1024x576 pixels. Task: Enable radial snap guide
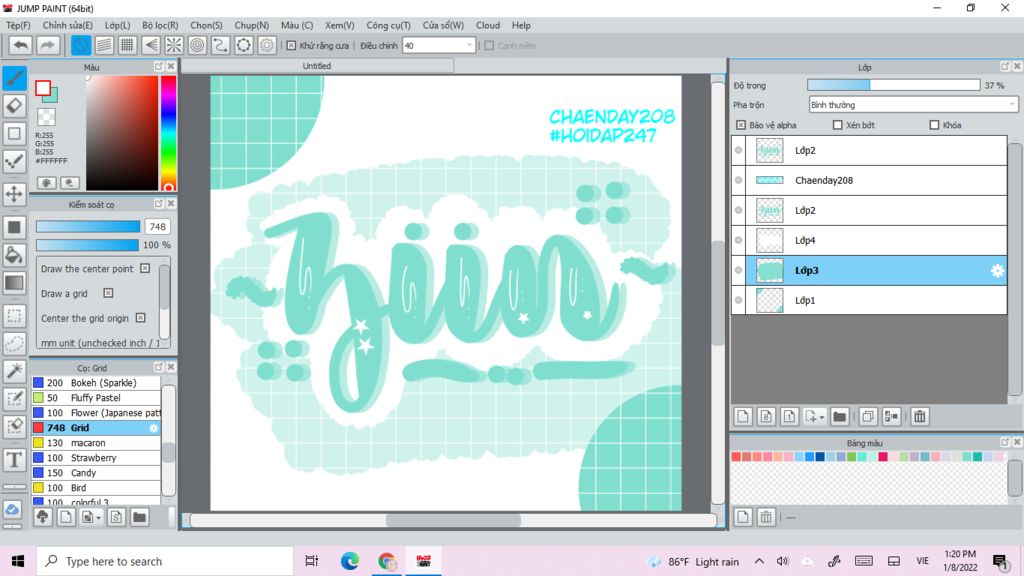pyautogui.click(x=174, y=46)
